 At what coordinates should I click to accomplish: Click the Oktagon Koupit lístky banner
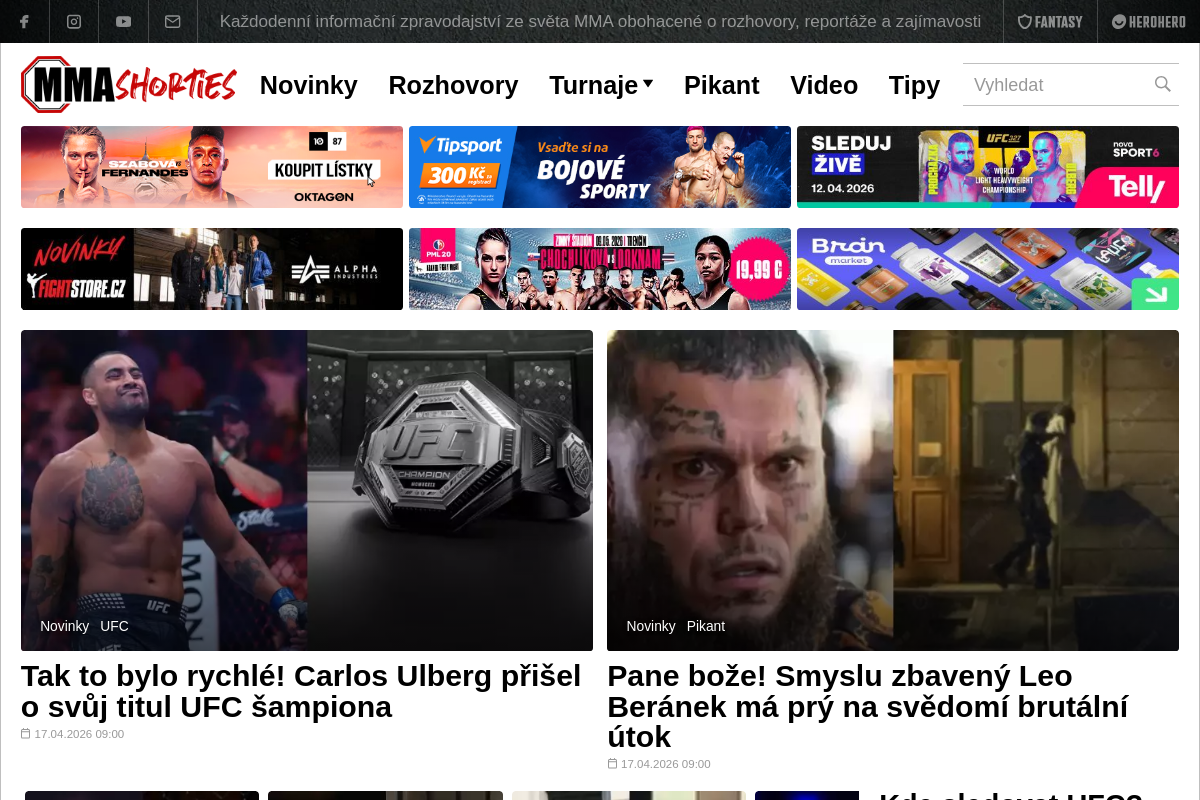pos(212,167)
